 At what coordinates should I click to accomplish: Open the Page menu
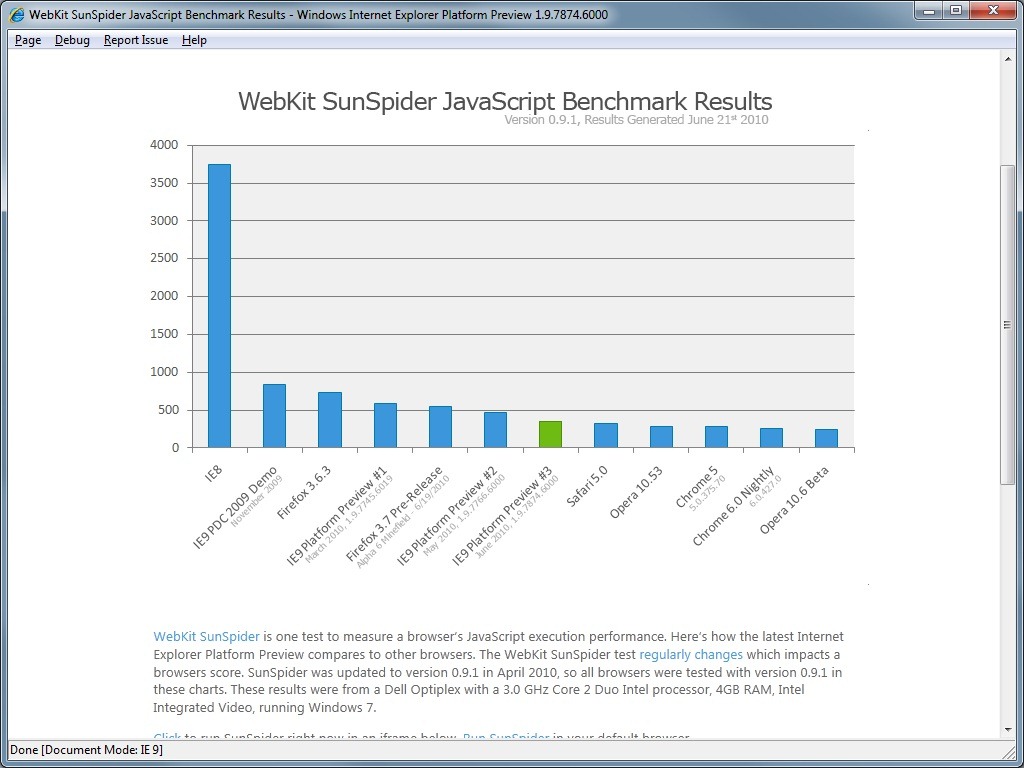coord(28,40)
